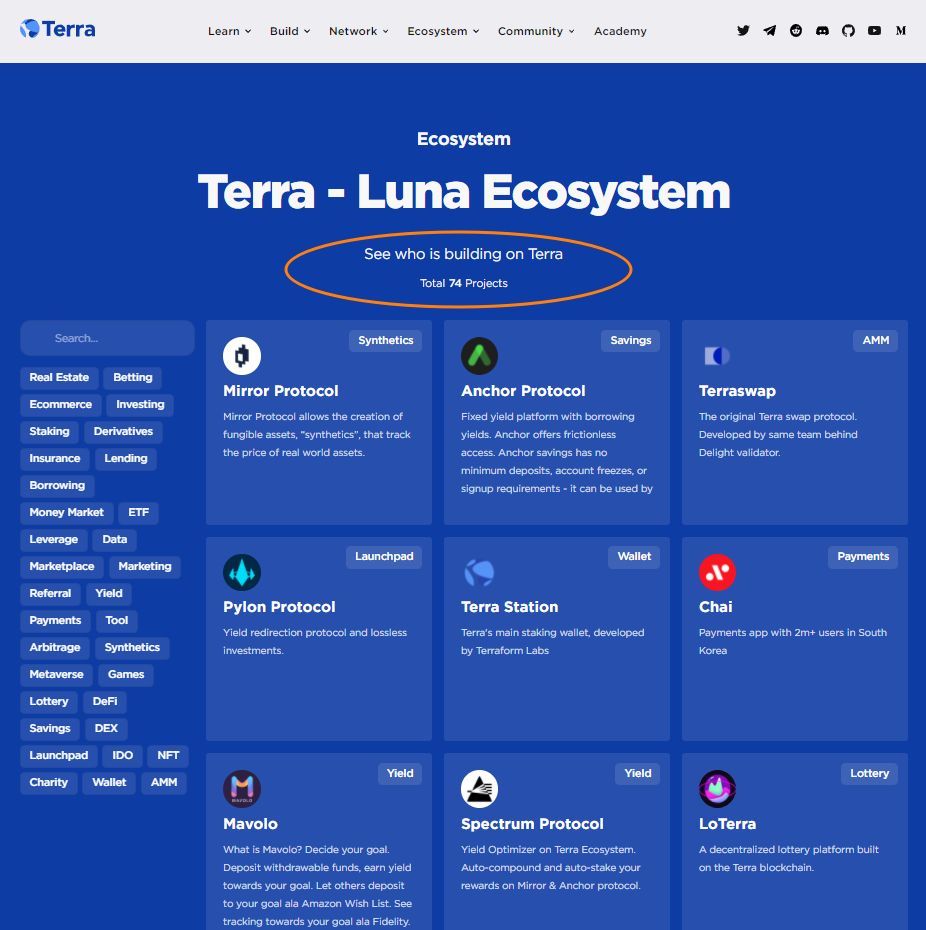
Task: Click the Terra logo in the header
Action: (x=58, y=29)
